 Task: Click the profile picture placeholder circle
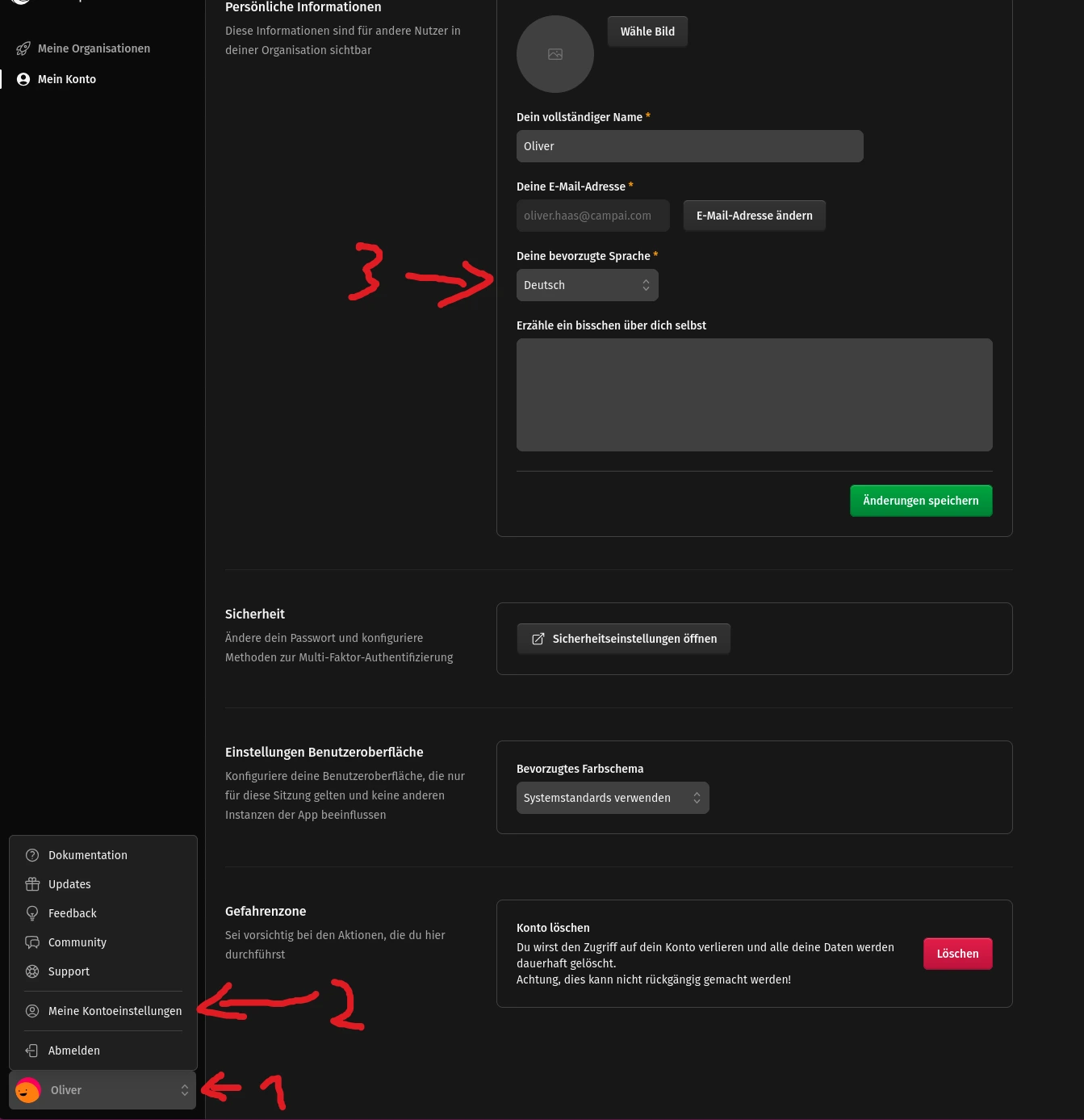coord(555,54)
